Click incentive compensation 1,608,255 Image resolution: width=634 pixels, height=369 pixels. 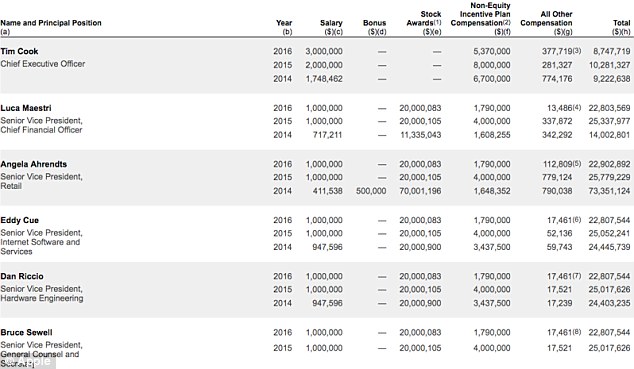click(x=492, y=135)
